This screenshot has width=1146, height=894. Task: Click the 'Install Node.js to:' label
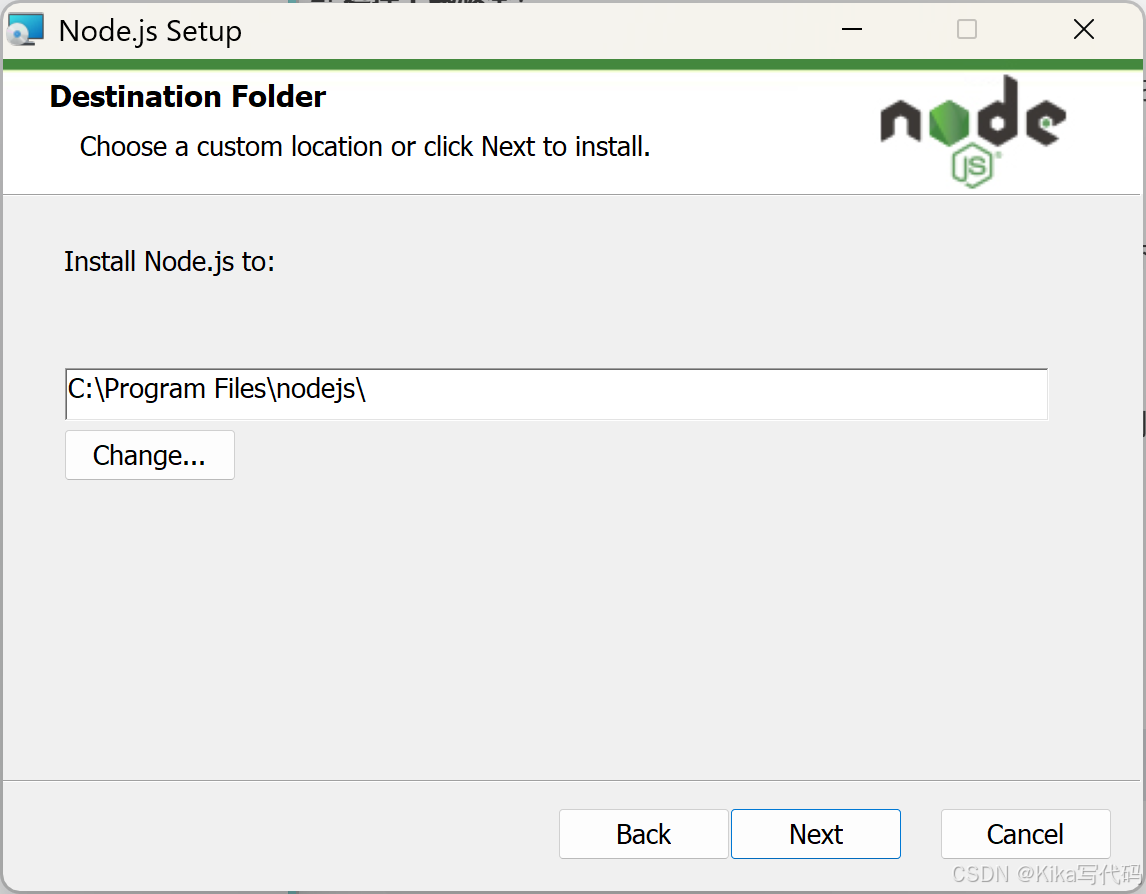(x=170, y=262)
